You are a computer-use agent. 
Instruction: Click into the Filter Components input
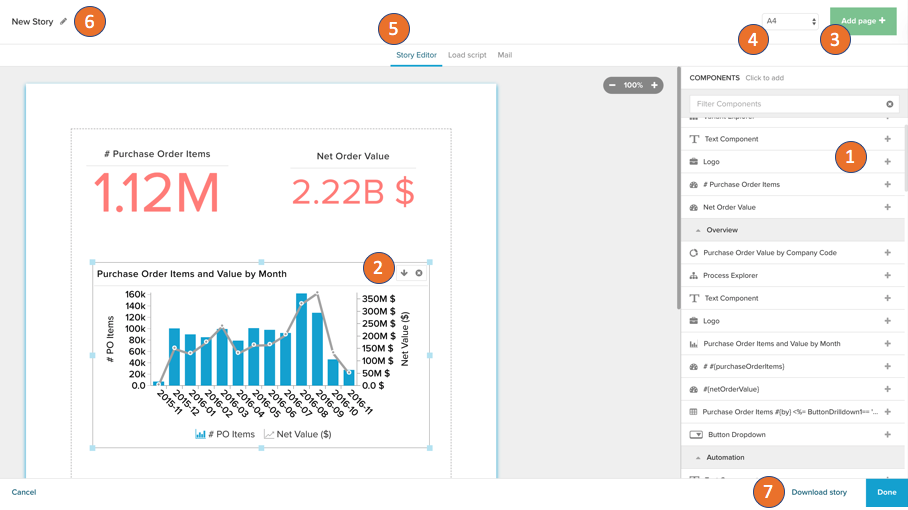click(785, 104)
